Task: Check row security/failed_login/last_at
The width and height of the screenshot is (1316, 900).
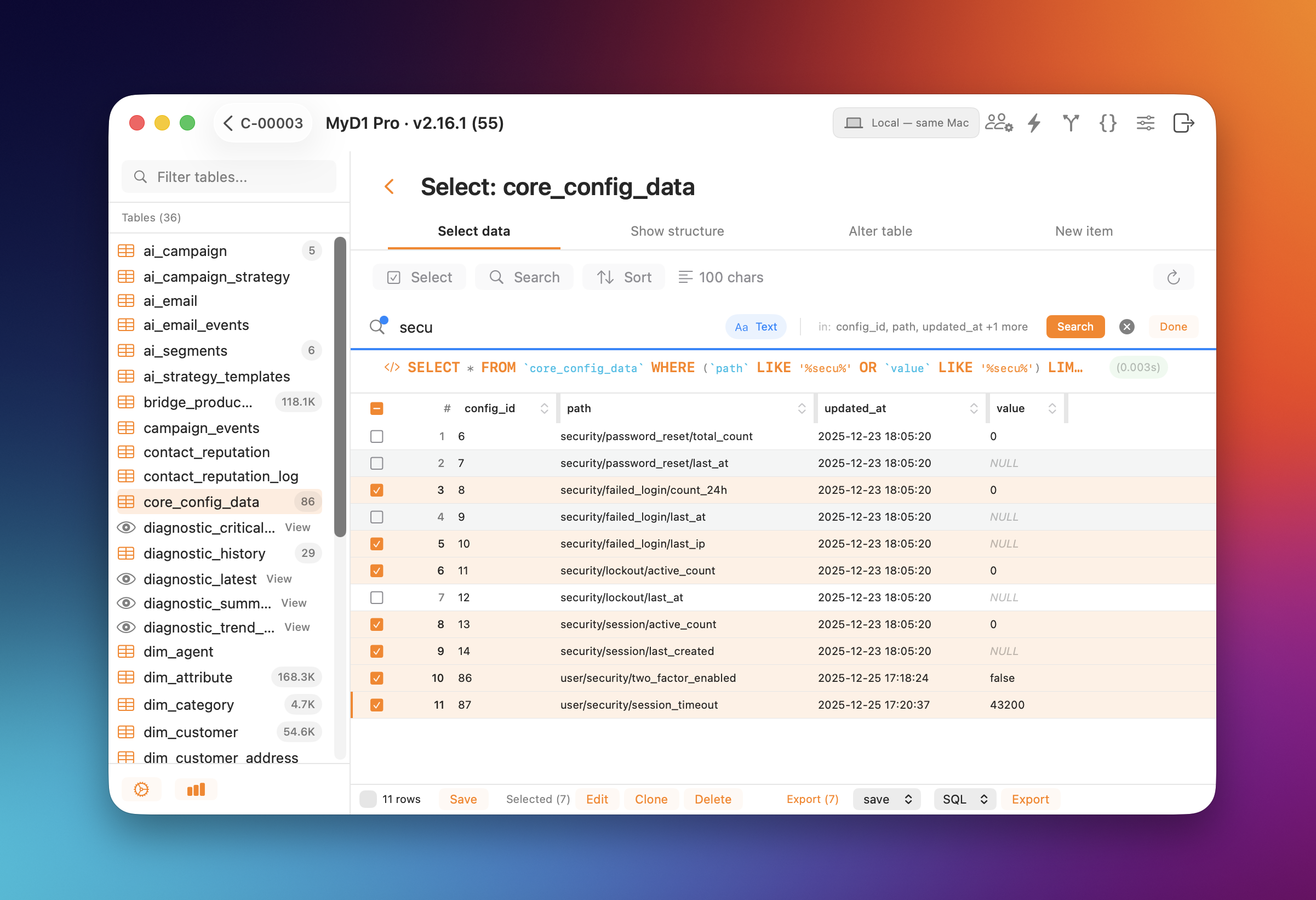Action: point(376,517)
